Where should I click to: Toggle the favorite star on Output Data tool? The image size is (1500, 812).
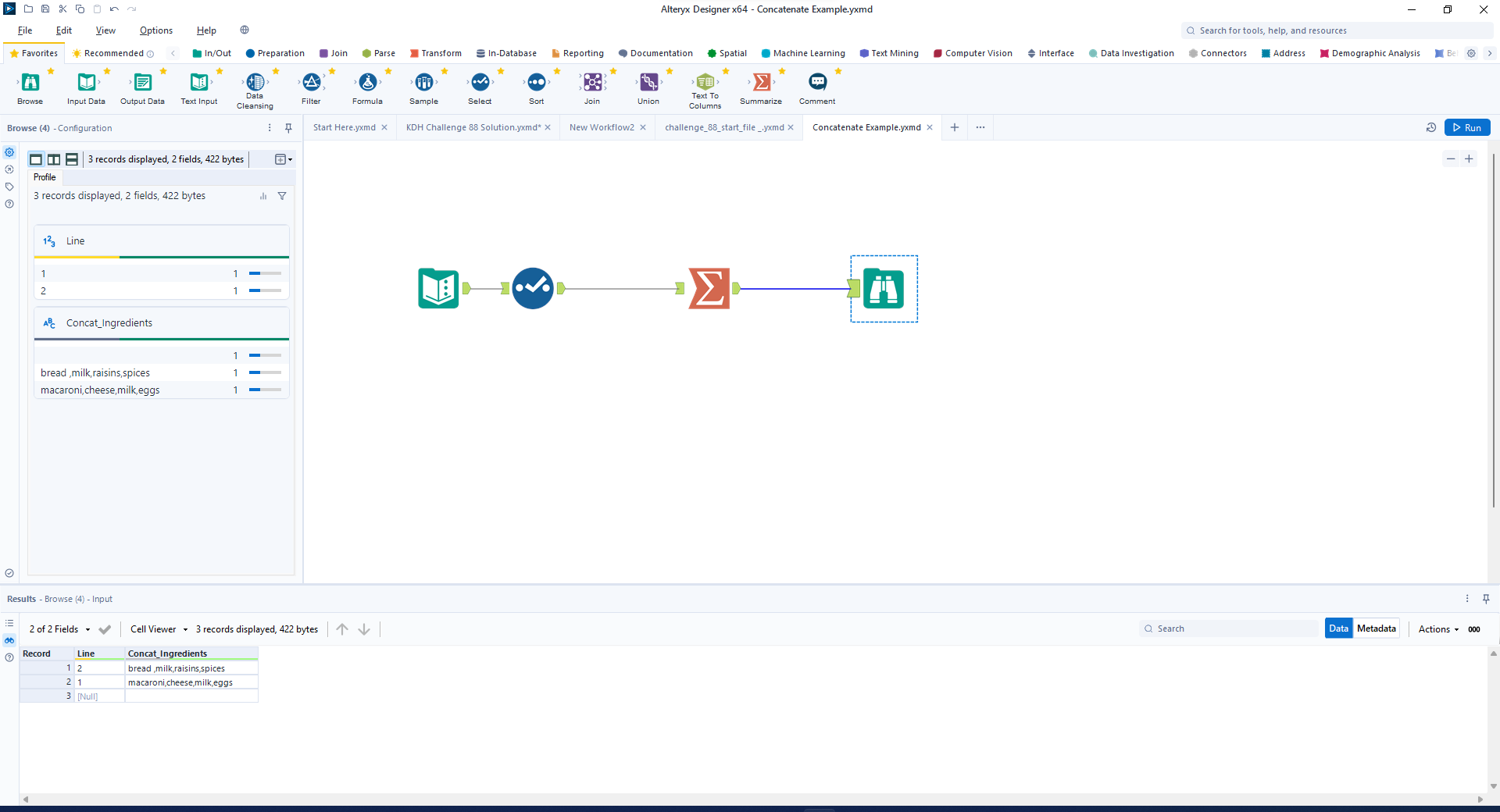(x=163, y=71)
